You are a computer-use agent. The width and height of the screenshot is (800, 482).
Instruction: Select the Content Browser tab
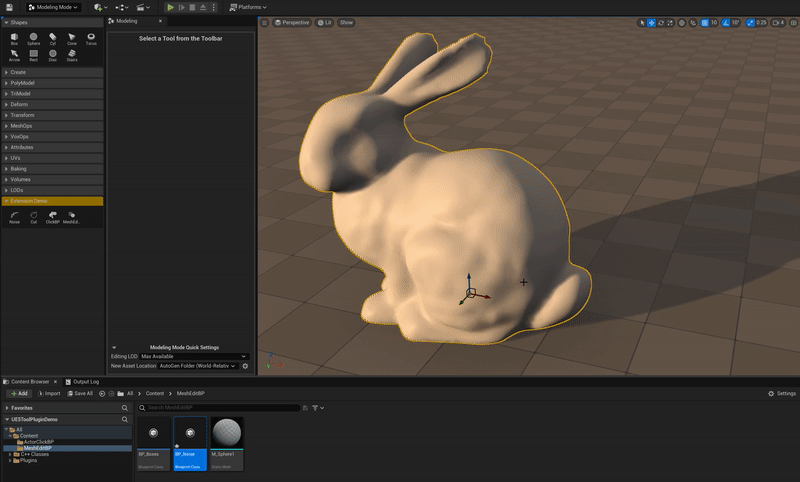30,382
